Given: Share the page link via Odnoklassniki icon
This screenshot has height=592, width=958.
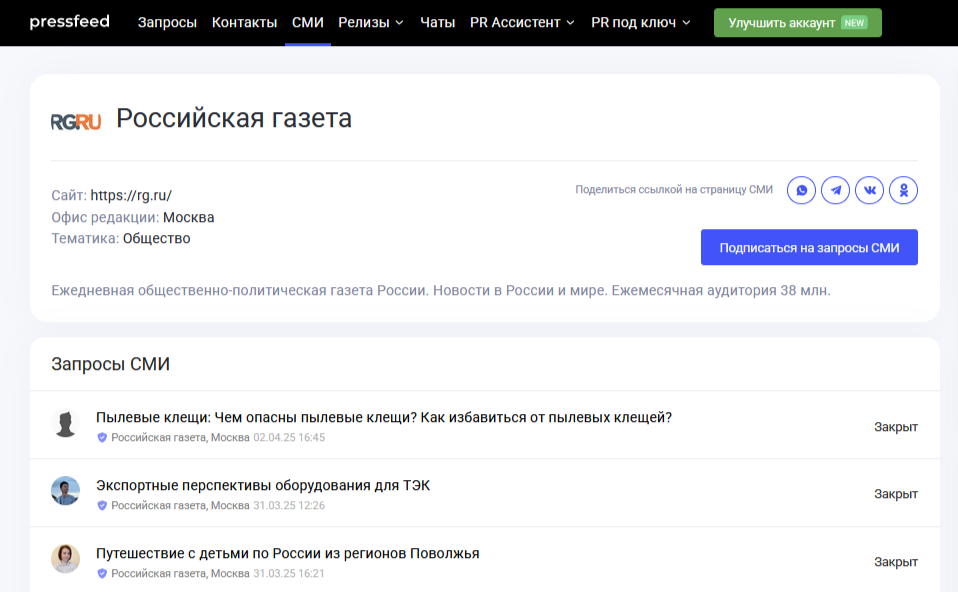Looking at the screenshot, I should pyautogui.click(x=904, y=190).
